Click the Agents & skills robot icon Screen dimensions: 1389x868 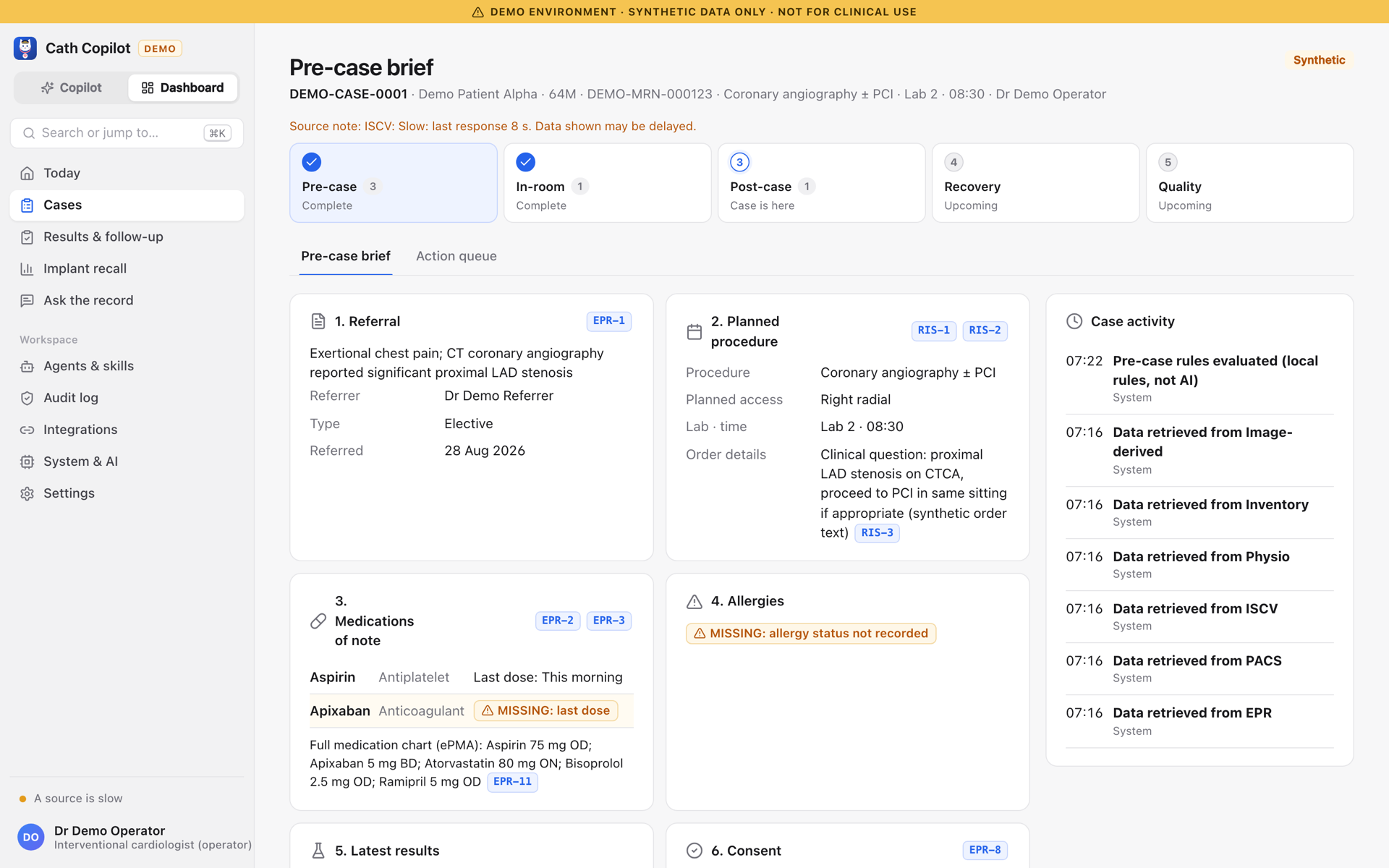pos(27,367)
